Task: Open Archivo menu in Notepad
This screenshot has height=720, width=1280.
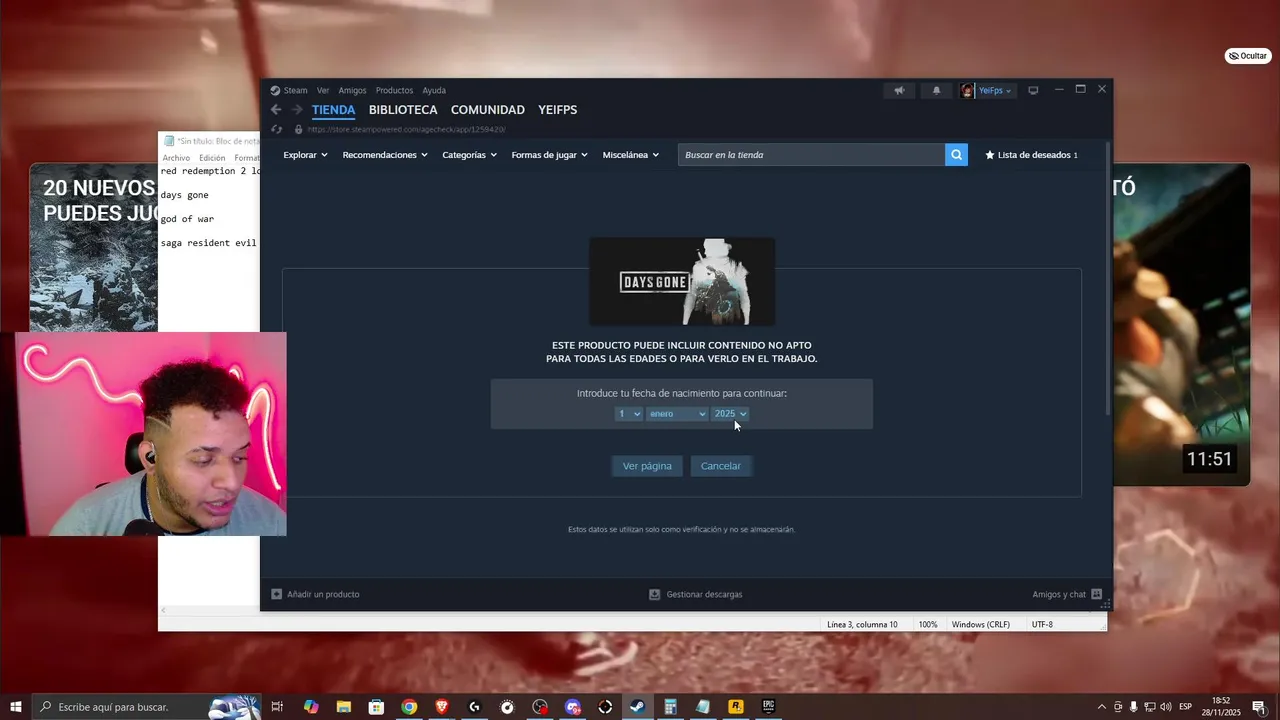Action: point(176,158)
